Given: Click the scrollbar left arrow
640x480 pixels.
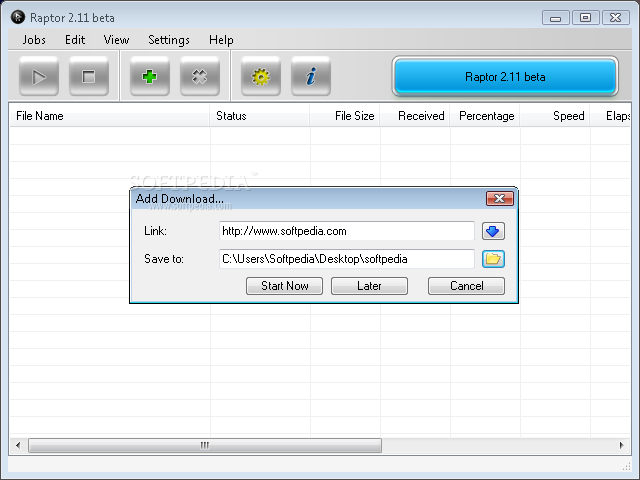Looking at the screenshot, I should (x=18, y=445).
